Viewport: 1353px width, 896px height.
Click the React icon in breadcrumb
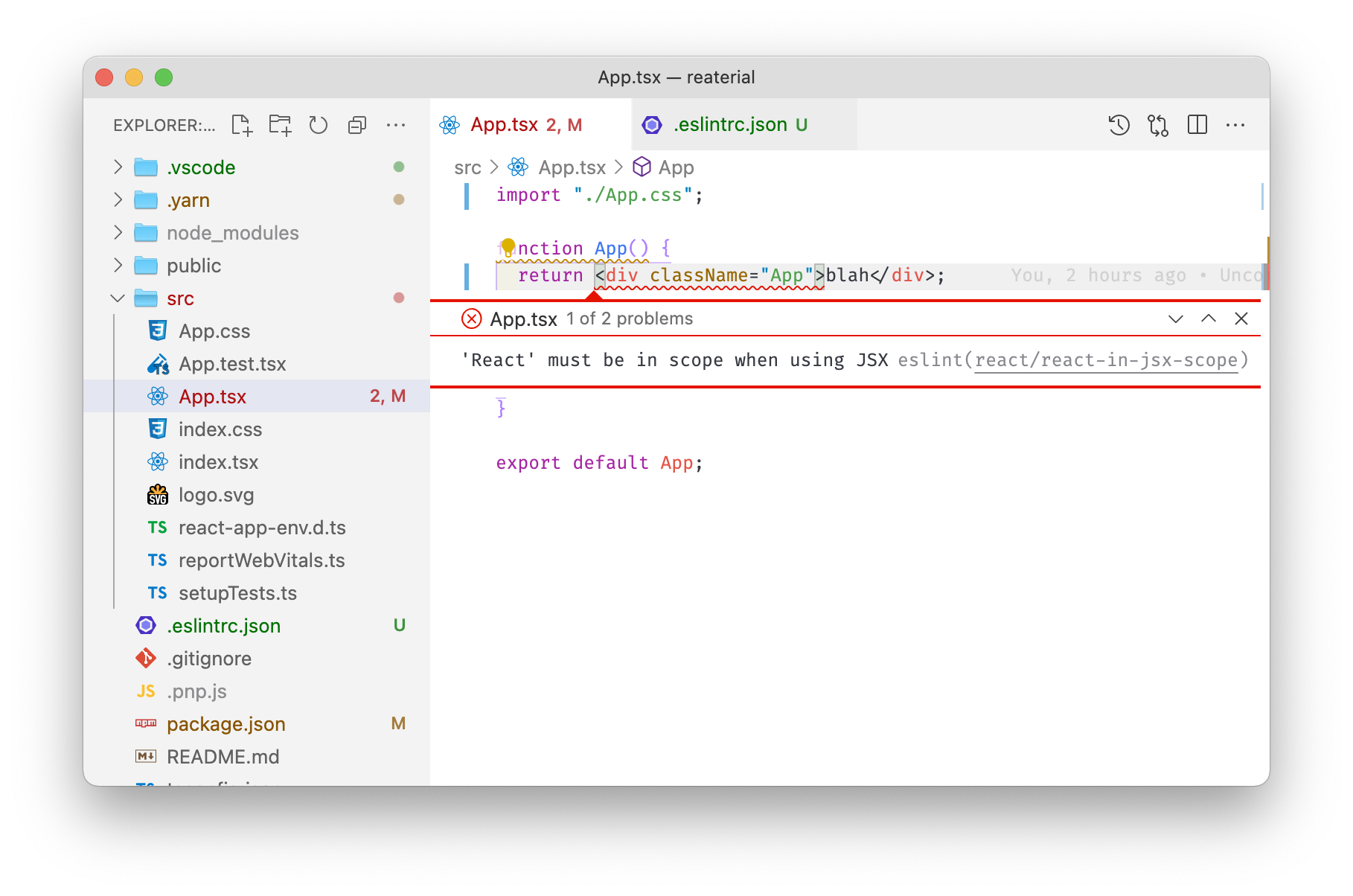[x=518, y=167]
